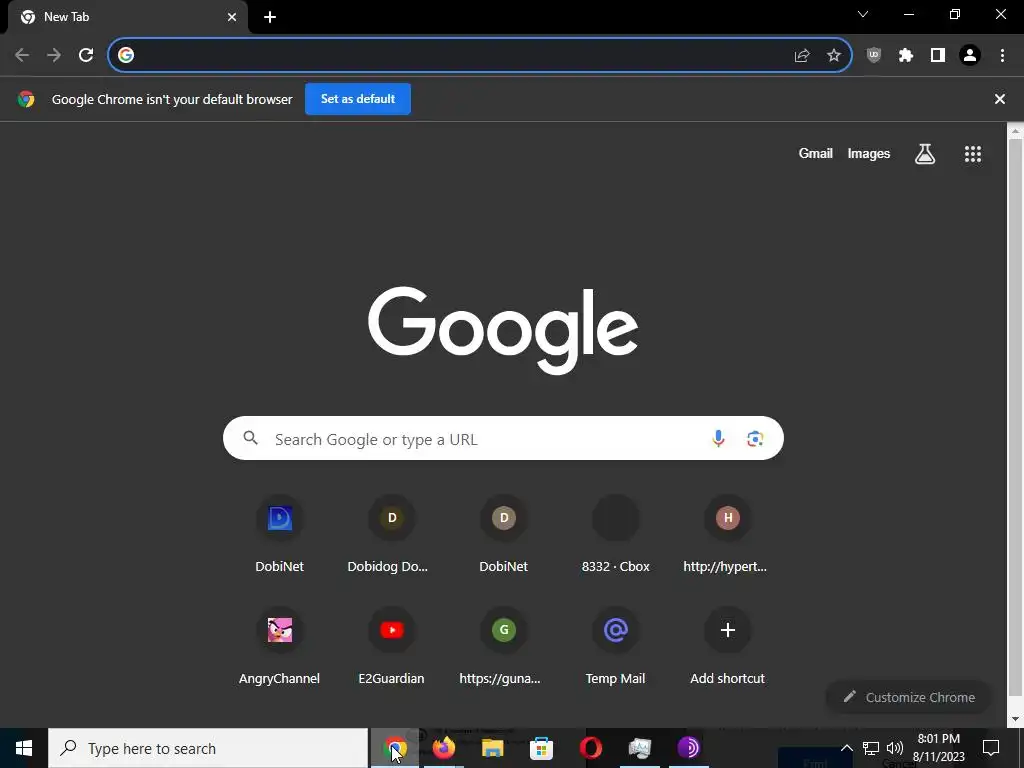Open the Chrome three-dot menu

click(x=1002, y=56)
